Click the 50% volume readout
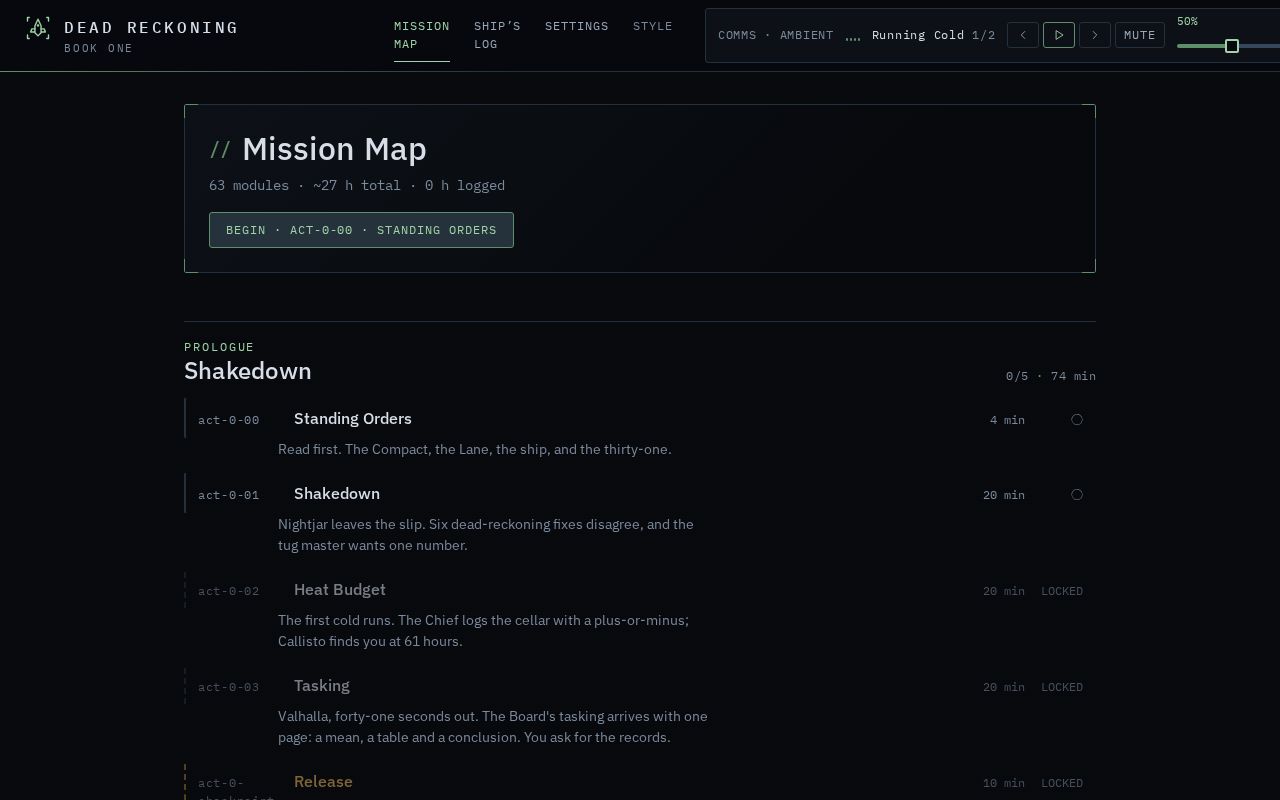 pos(1187,21)
